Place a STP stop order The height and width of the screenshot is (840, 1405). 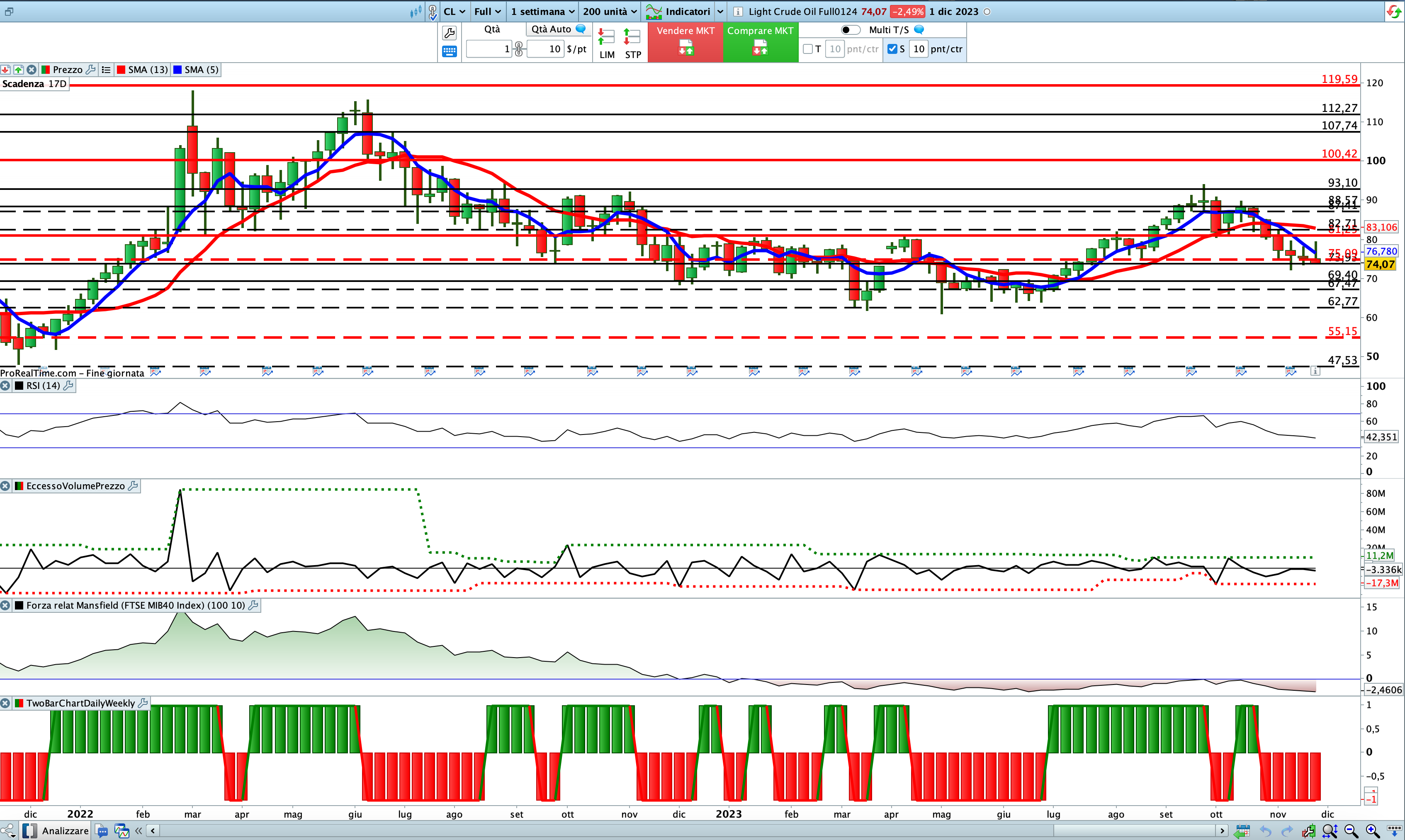(632, 44)
